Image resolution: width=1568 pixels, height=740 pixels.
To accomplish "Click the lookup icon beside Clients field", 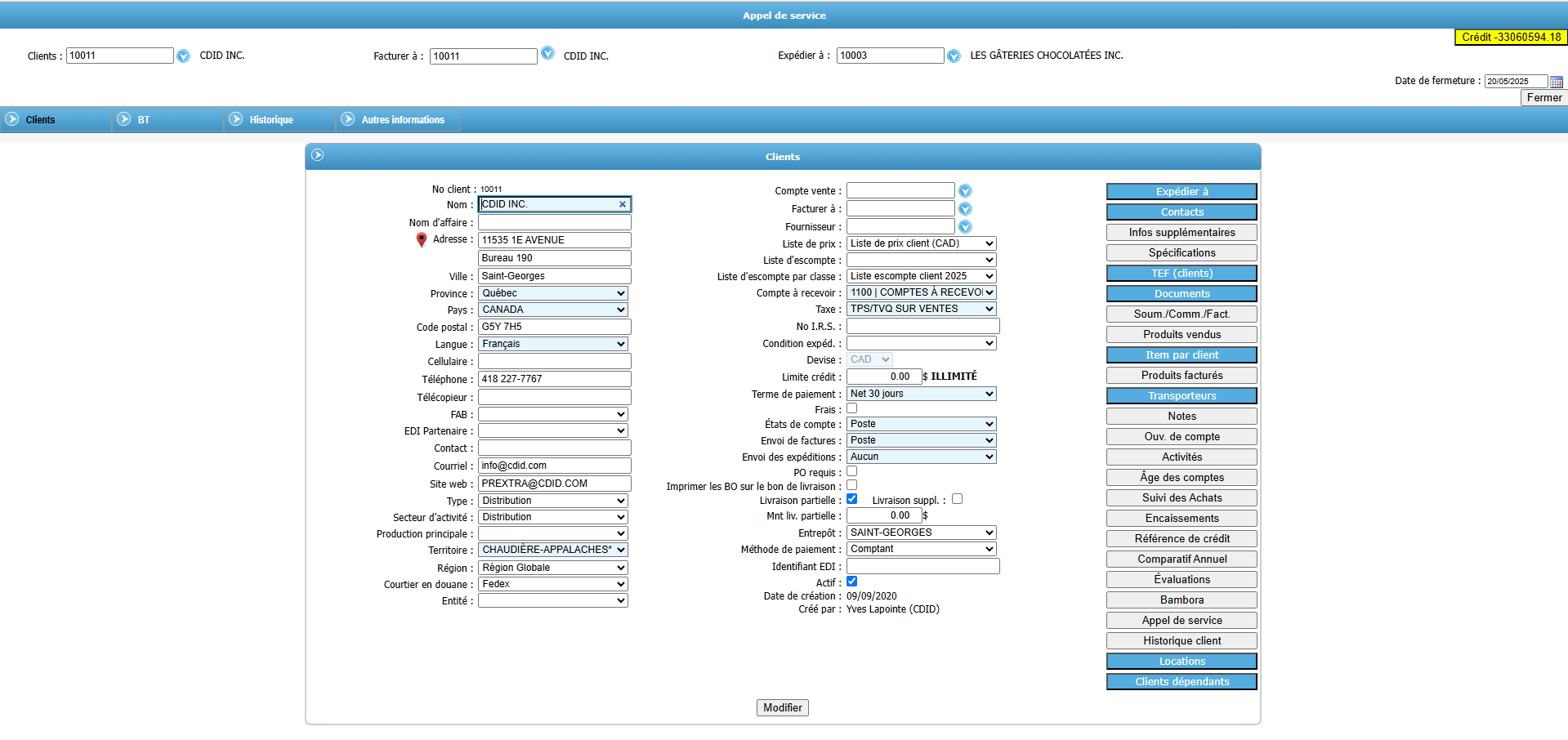I will coord(183,56).
